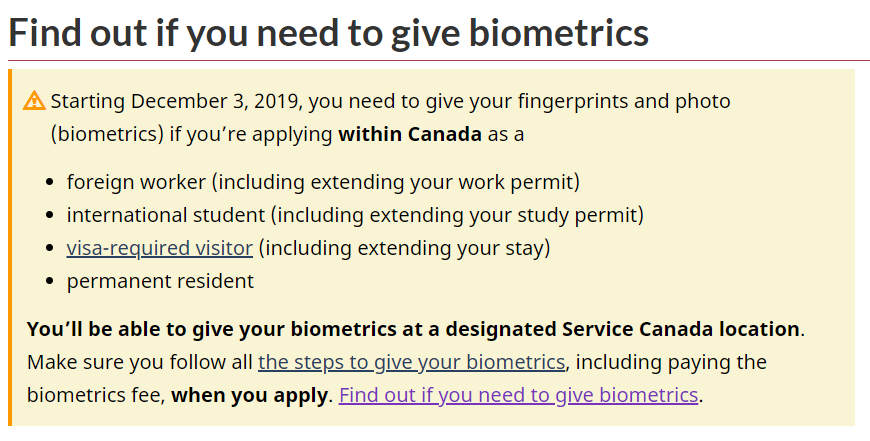Image resolution: width=870 pixels, height=441 pixels.
Task: Click the bullet dot beside "foreign worker"
Action: click(x=50, y=182)
